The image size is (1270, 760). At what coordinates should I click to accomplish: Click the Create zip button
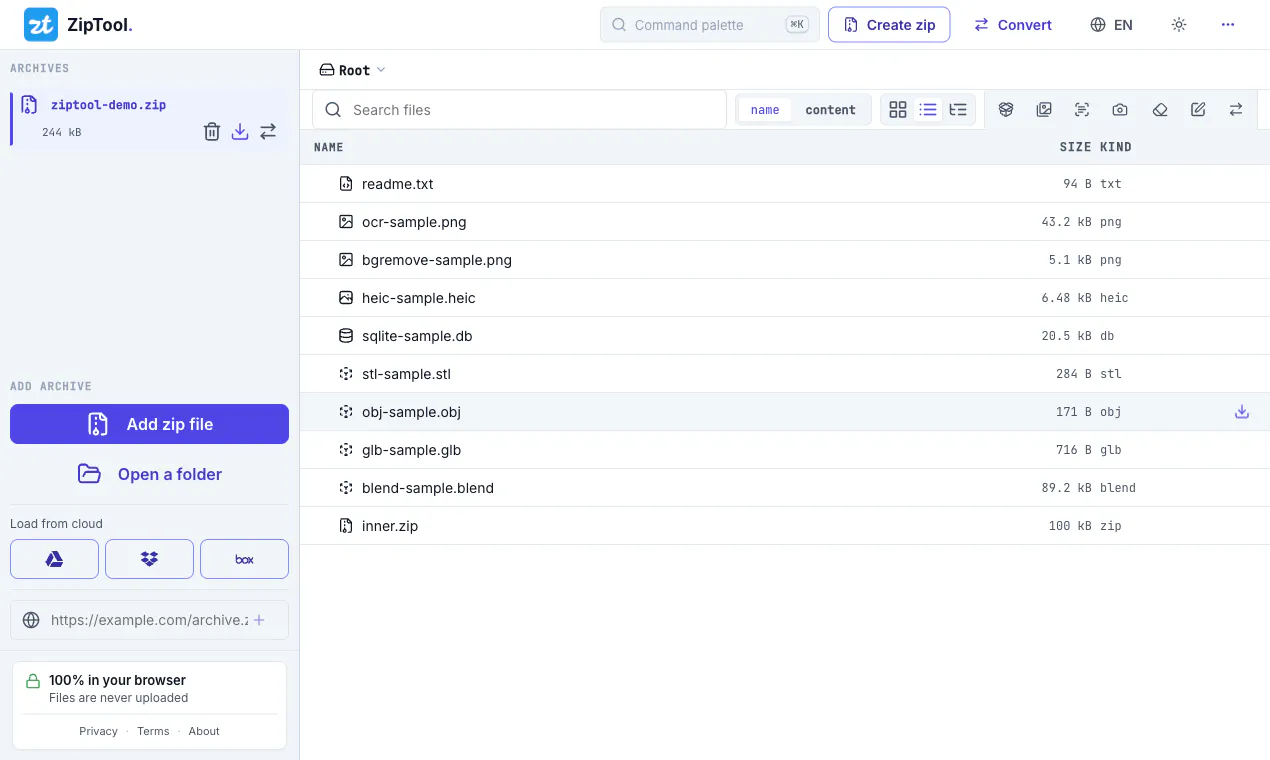889,25
